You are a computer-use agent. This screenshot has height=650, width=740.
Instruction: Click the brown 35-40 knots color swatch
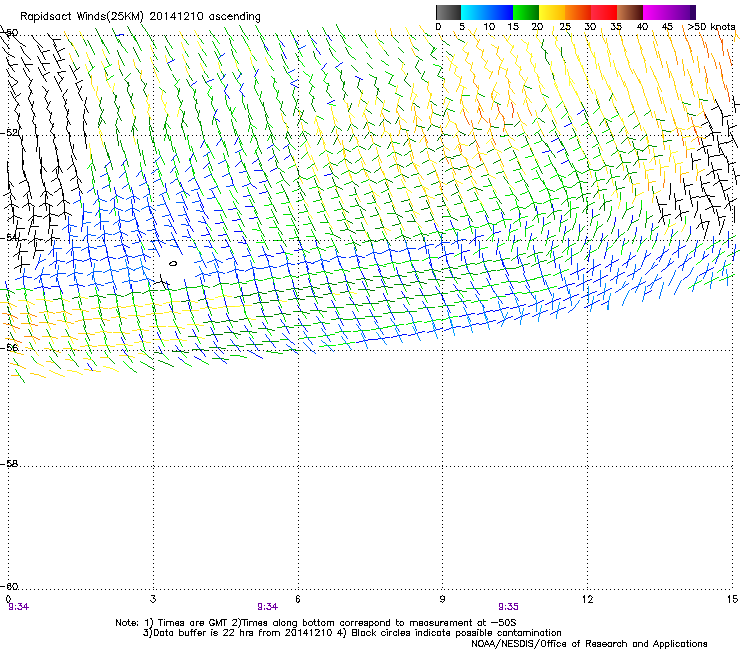630,12
